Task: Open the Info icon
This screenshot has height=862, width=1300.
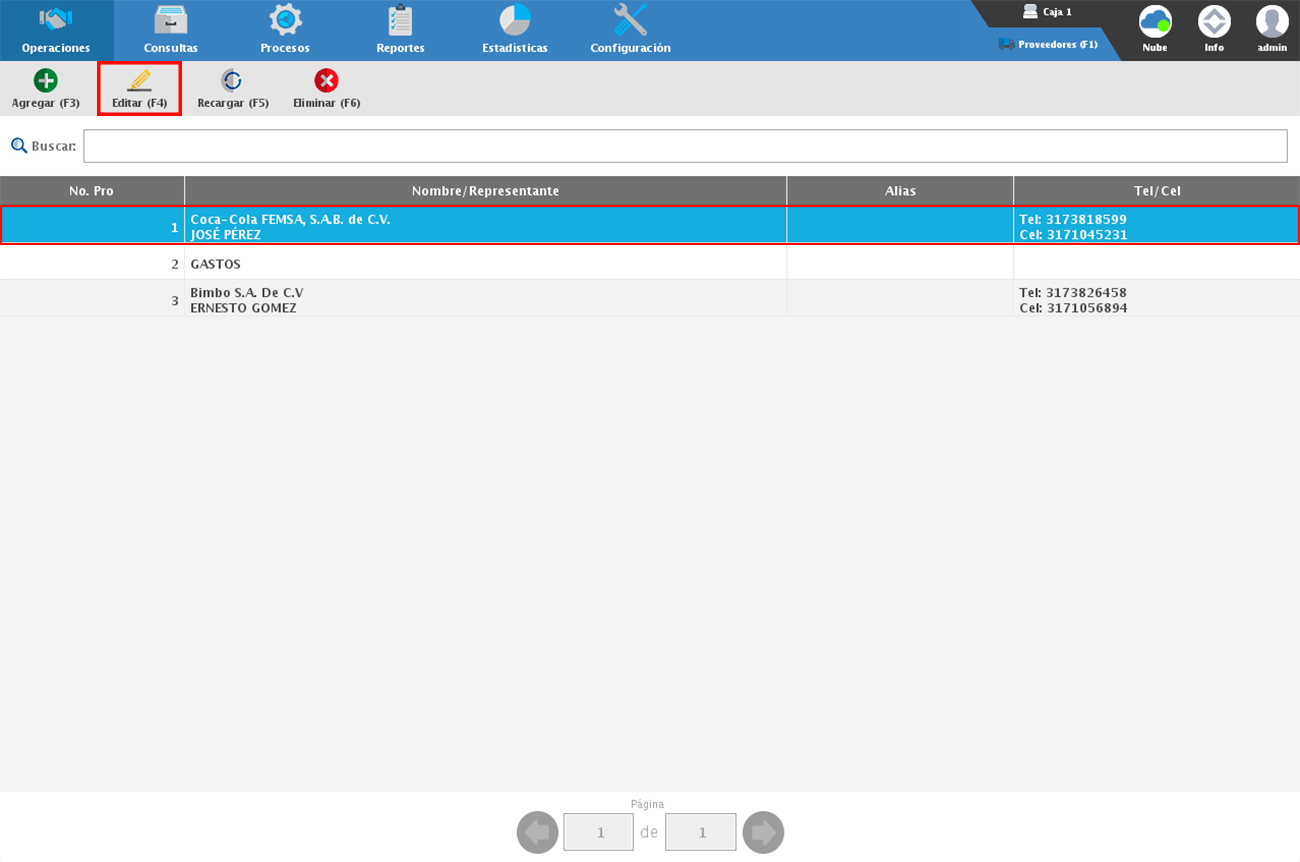Action: click(x=1214, y=28)
